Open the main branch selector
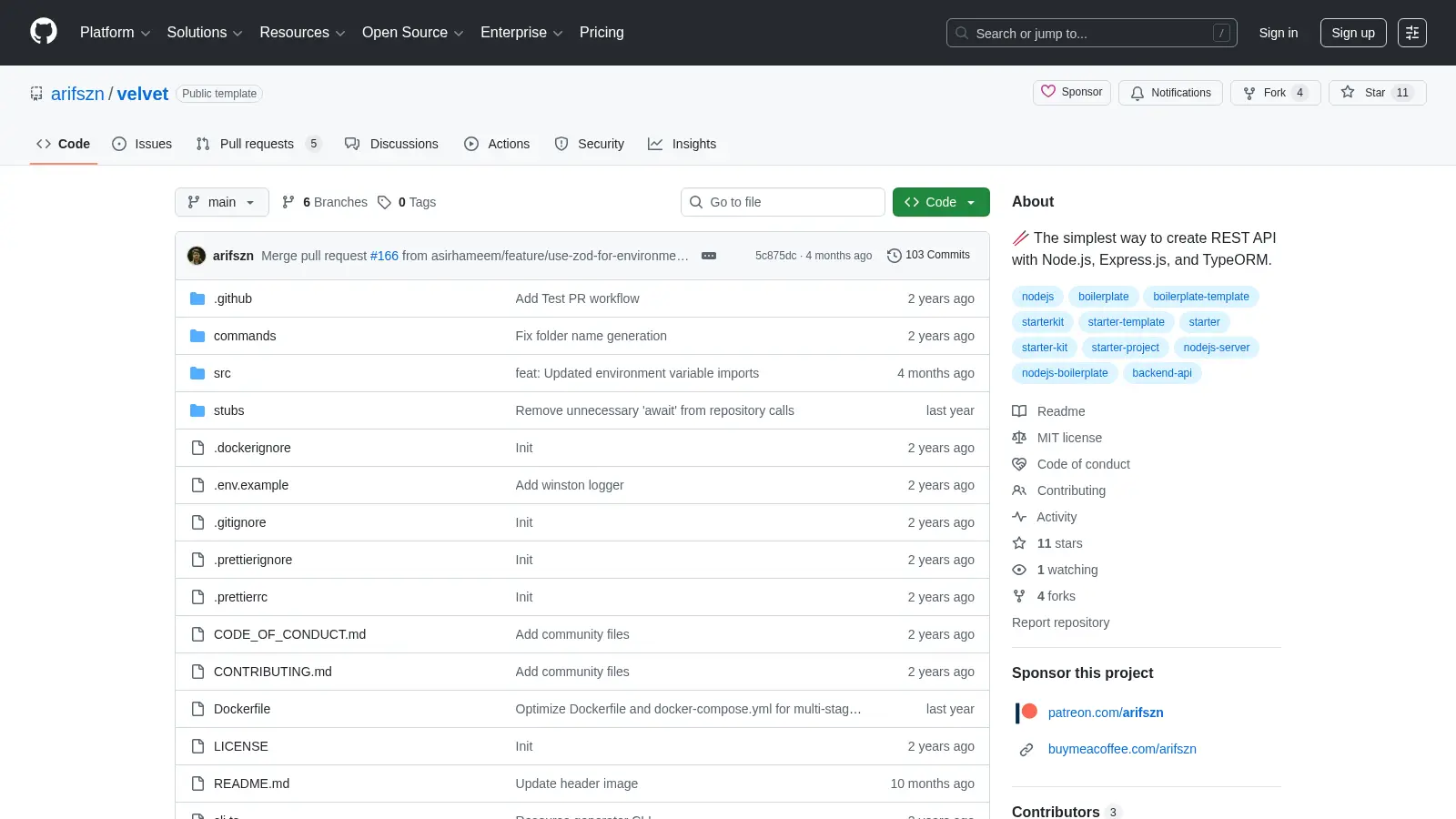1456x819 pixels. point(222,202)
